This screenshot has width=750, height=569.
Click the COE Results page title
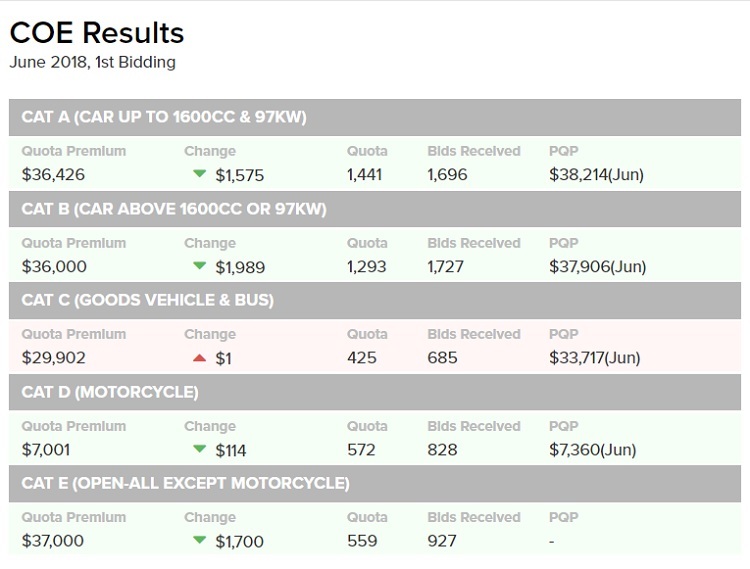coord(97,33)
